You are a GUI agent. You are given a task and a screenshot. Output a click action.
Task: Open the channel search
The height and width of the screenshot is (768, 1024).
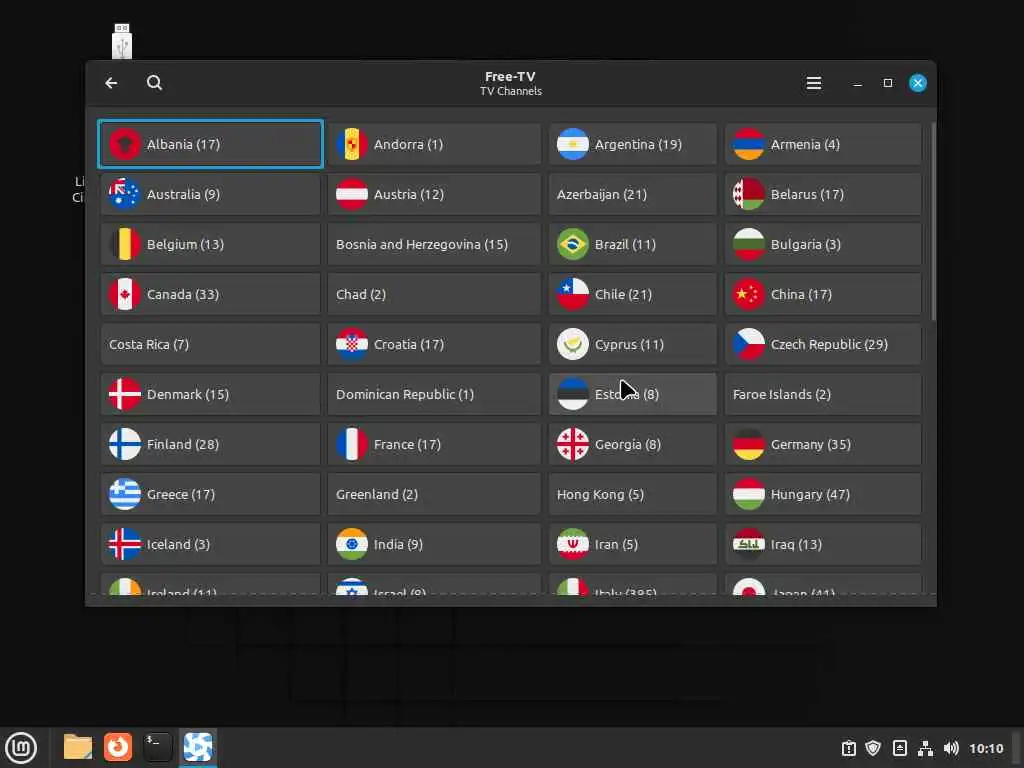coord(154,83)
